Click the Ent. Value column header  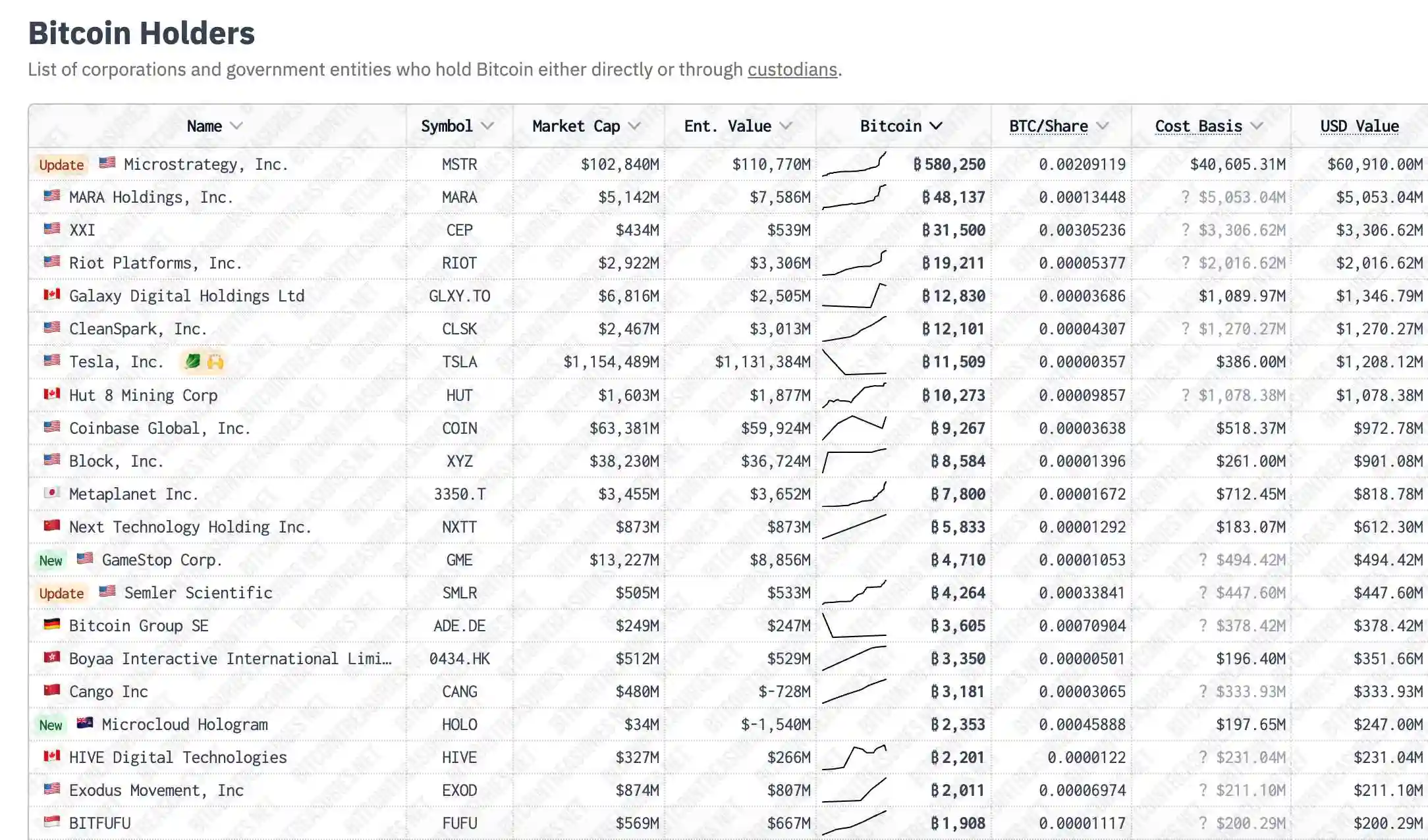pyautogui.click(x=728, y=126)
